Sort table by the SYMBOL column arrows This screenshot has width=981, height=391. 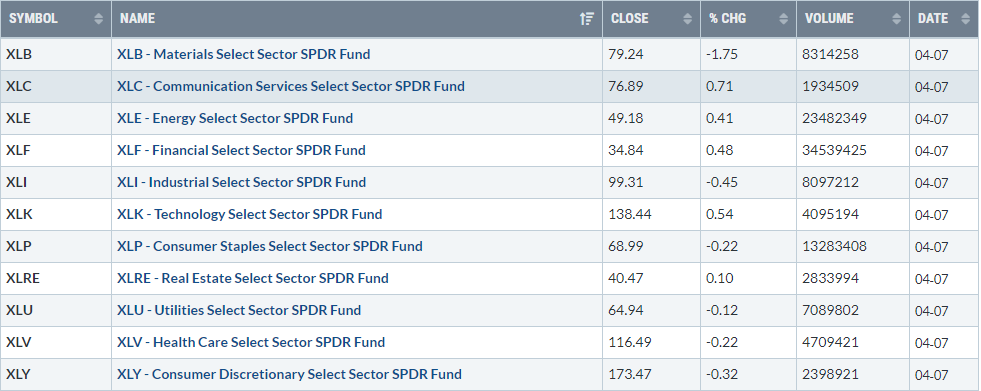[x=98, y=19]
